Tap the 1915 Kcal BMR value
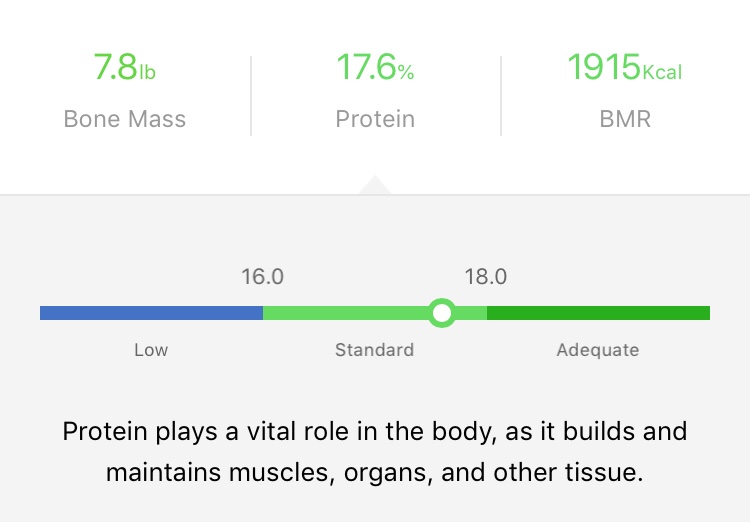 coord(604,67)
